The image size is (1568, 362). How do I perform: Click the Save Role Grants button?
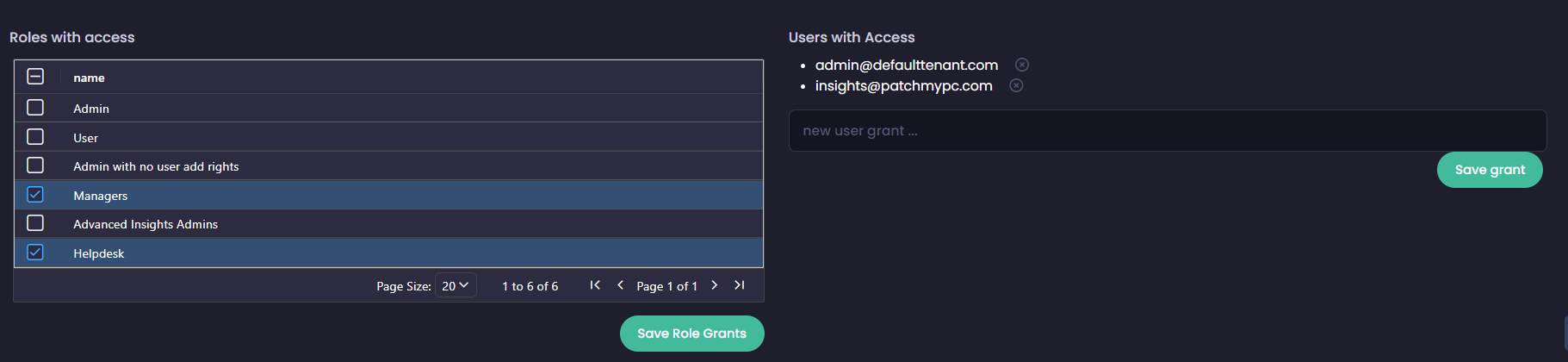691,334
